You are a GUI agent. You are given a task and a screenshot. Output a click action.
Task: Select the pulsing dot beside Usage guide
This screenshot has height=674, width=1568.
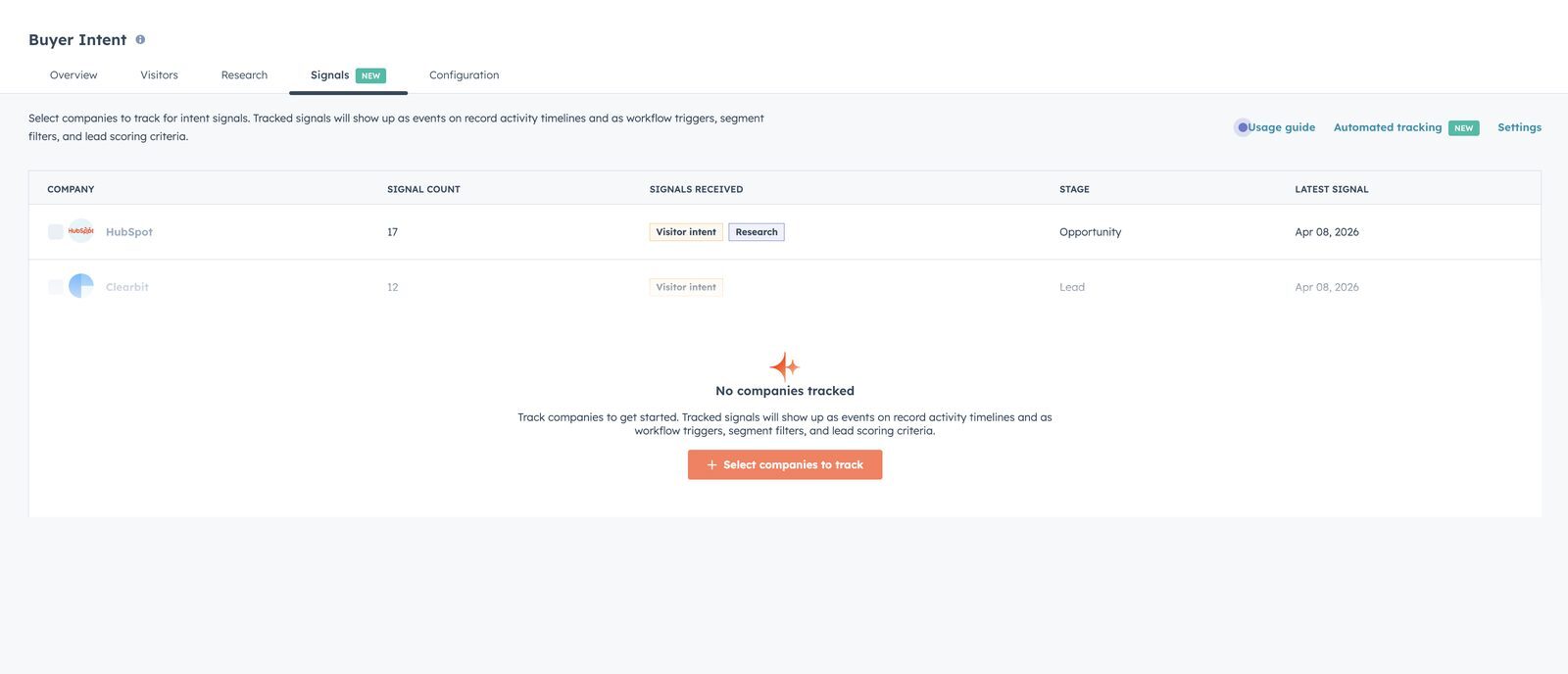[1243, 127]
